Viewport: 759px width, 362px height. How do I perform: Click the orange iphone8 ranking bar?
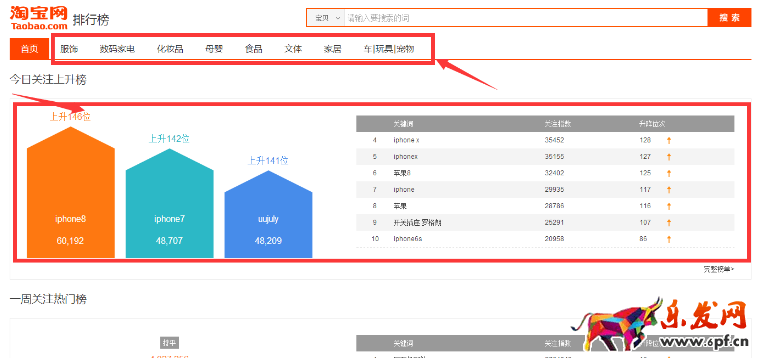[71, 193]
